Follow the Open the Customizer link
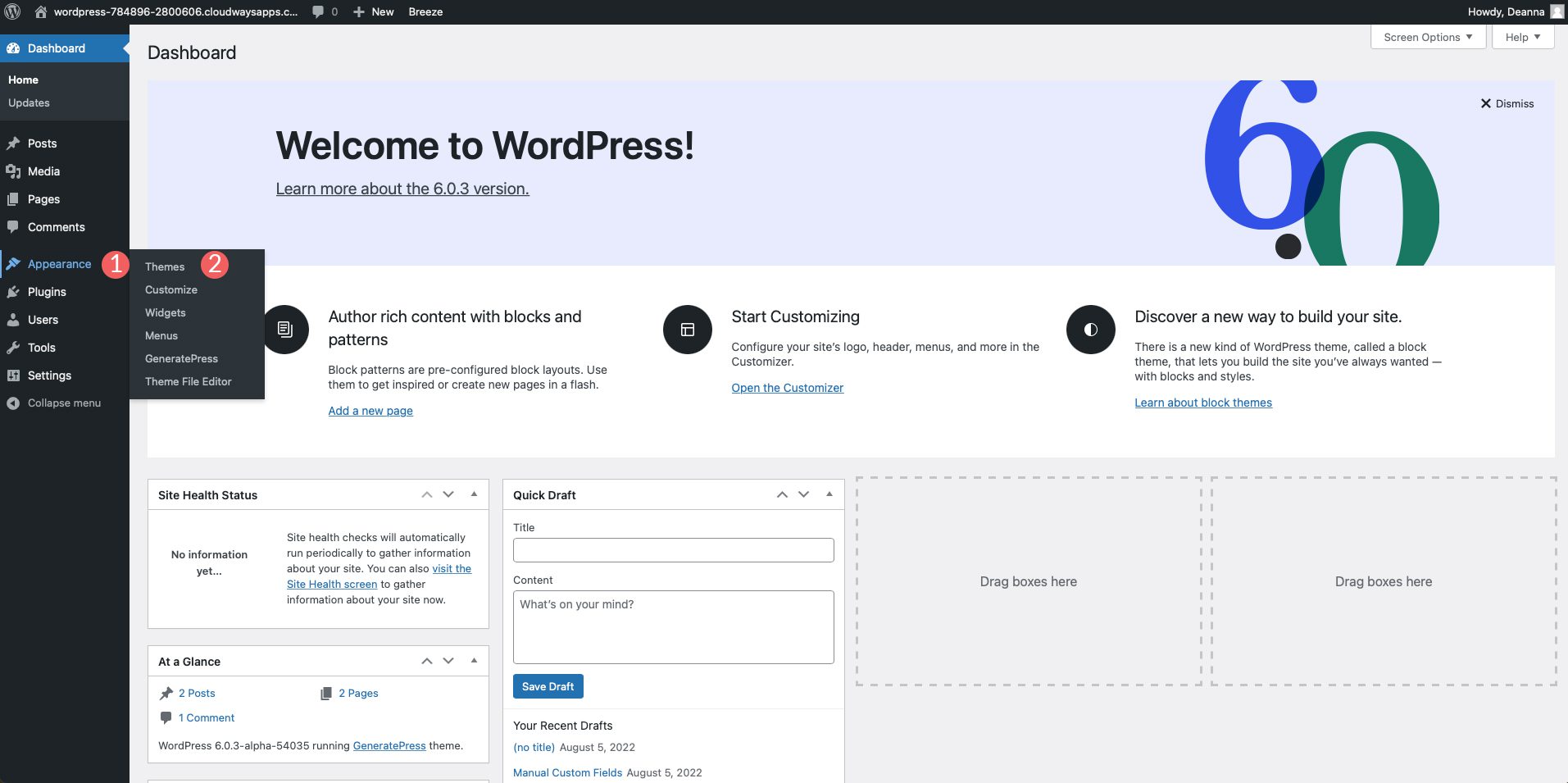Image resolution: width=1568 pixels, height=783 pixels. tap(787, 387)
